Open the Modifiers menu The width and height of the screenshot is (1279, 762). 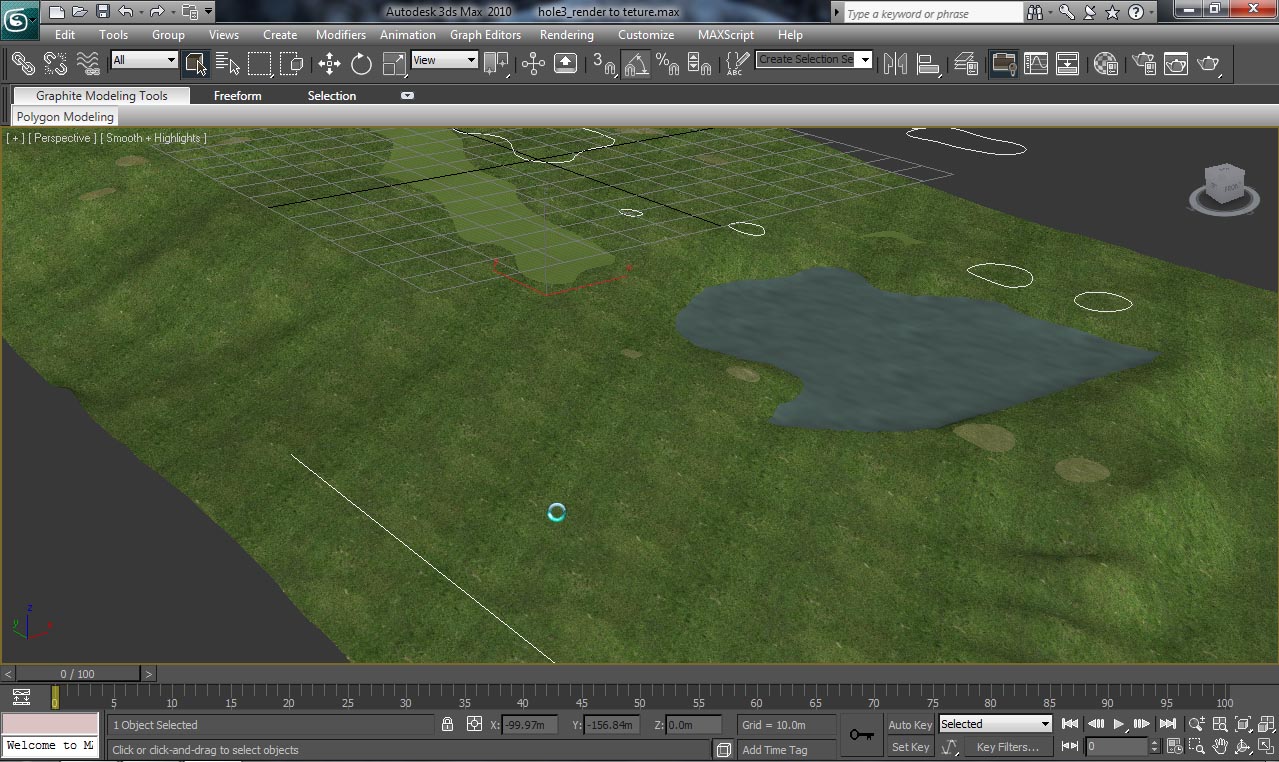pos(340,34)
